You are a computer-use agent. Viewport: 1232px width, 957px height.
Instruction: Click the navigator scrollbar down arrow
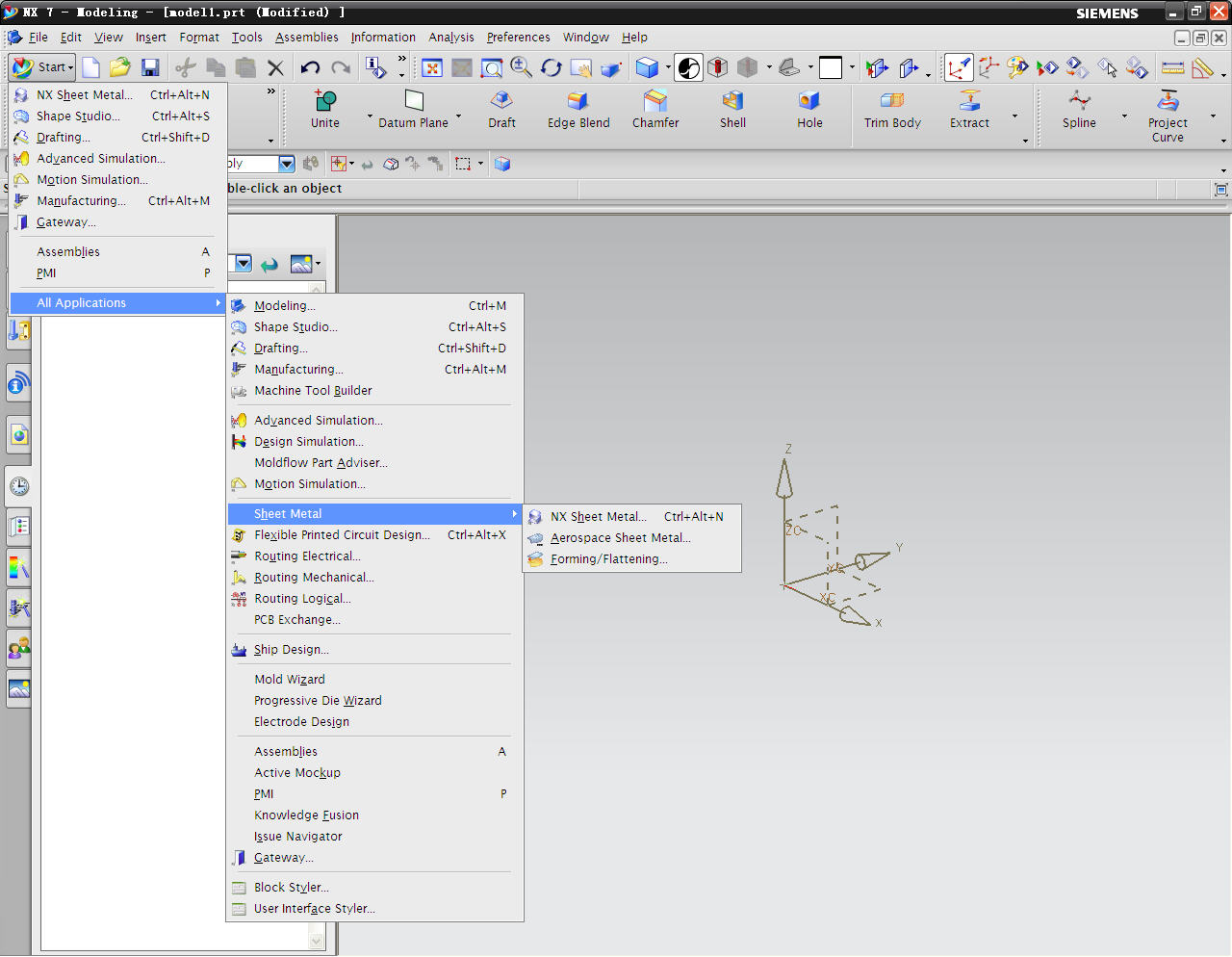pos(317,940)
